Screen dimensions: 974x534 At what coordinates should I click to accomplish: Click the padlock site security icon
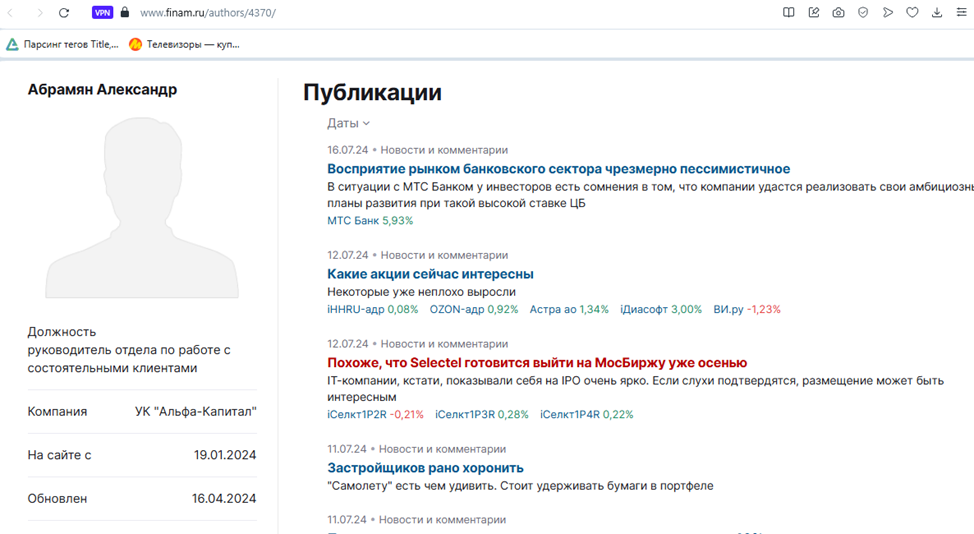(x=125, y=12)
